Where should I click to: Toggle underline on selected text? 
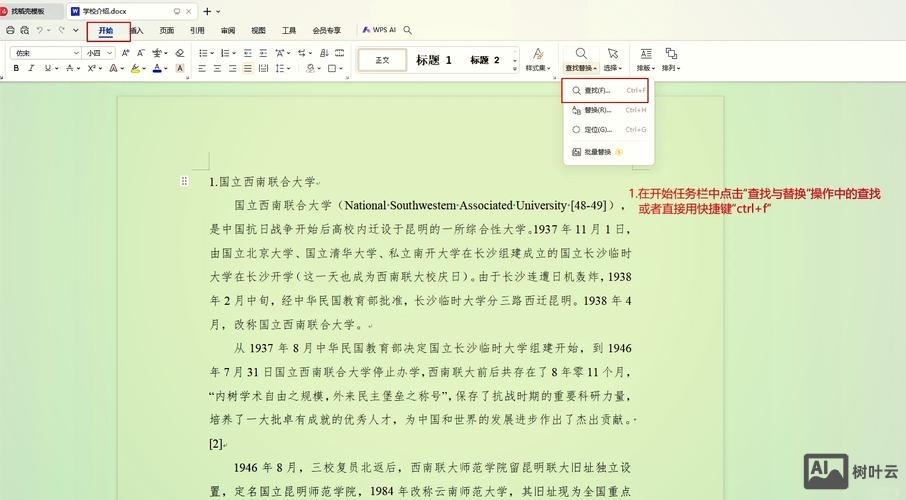[47, 68]
